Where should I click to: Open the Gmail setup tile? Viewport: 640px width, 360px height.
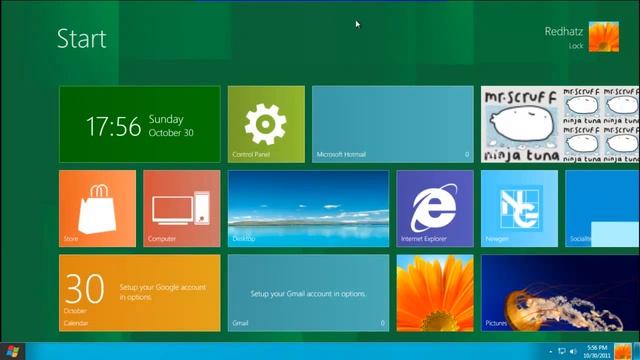pos(308,293)
